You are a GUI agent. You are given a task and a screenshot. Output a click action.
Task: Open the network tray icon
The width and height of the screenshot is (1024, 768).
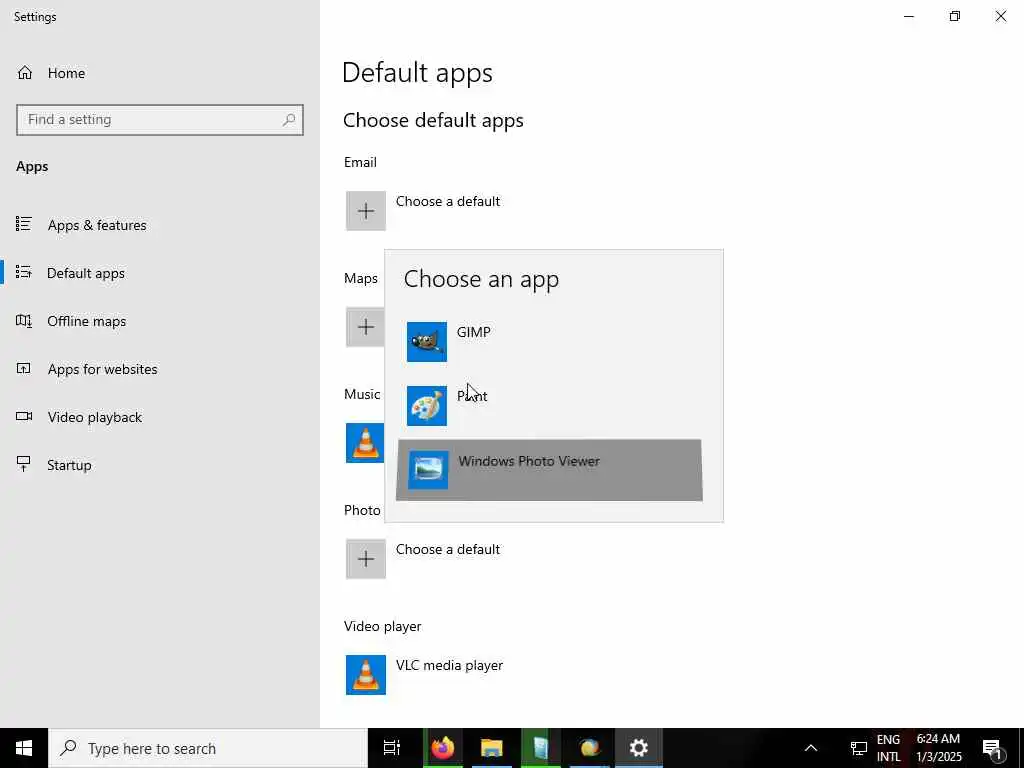(x=858, y=748)
